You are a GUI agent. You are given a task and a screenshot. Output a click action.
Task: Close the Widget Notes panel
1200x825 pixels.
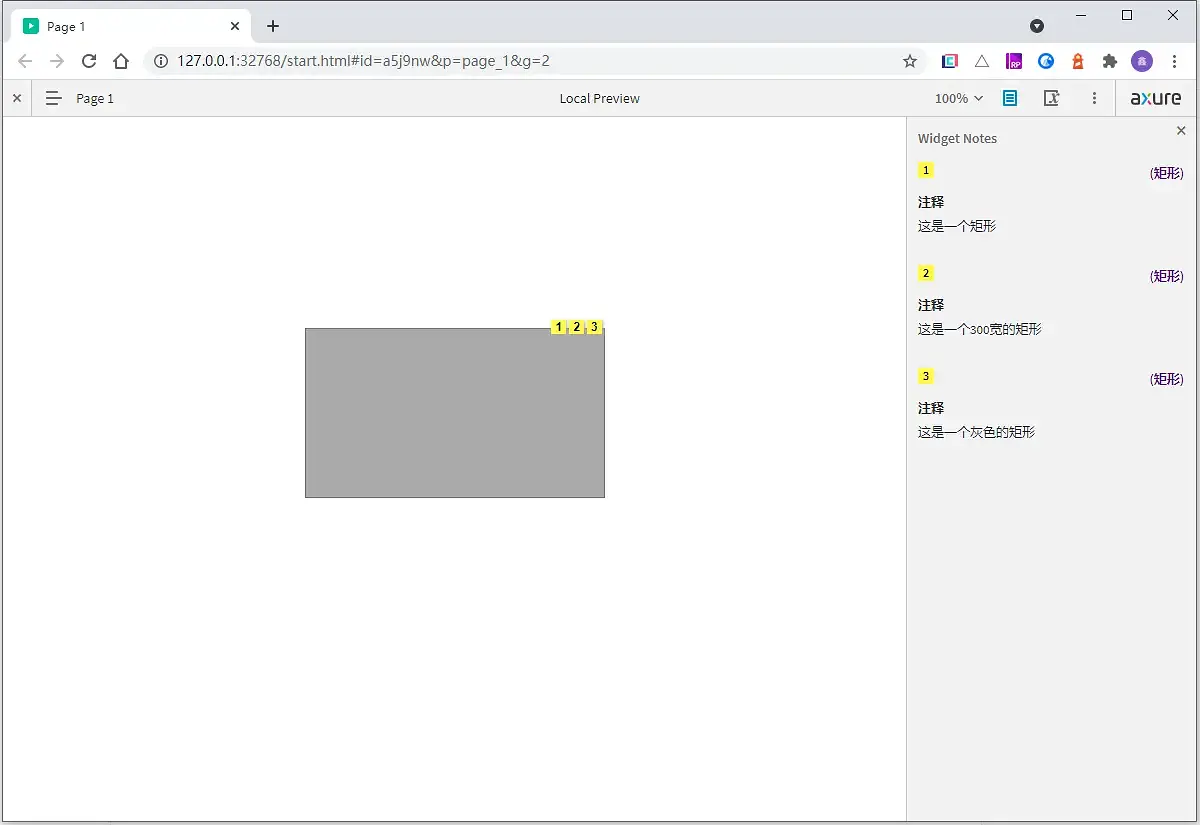tap(1181, 131)
